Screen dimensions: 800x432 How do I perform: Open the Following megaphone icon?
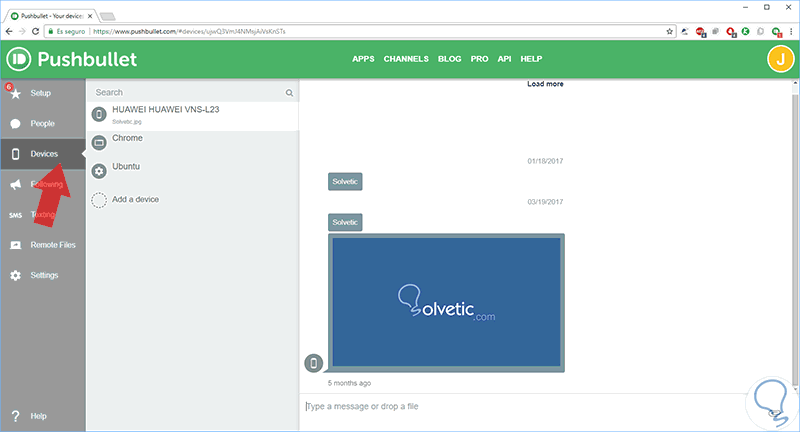click(x=16, y=185)
